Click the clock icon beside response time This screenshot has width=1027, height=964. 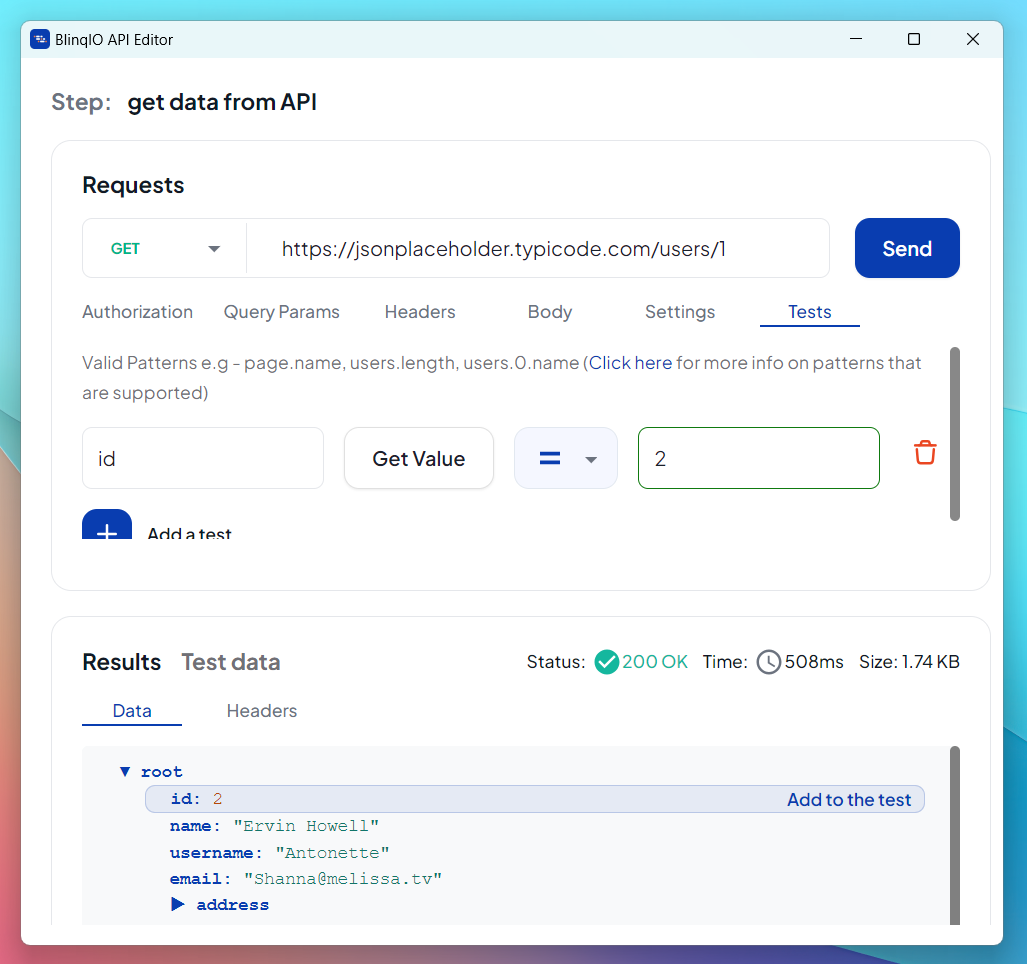769,662
